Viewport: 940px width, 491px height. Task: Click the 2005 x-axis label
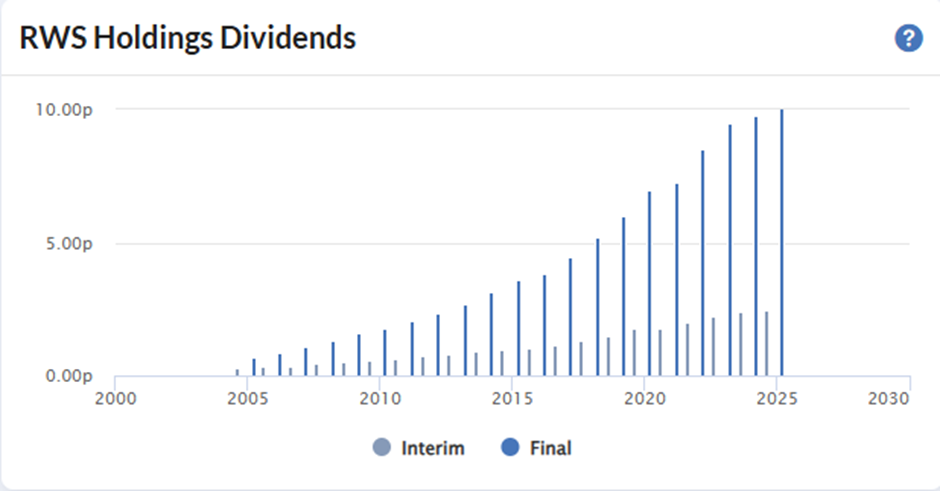248,399
